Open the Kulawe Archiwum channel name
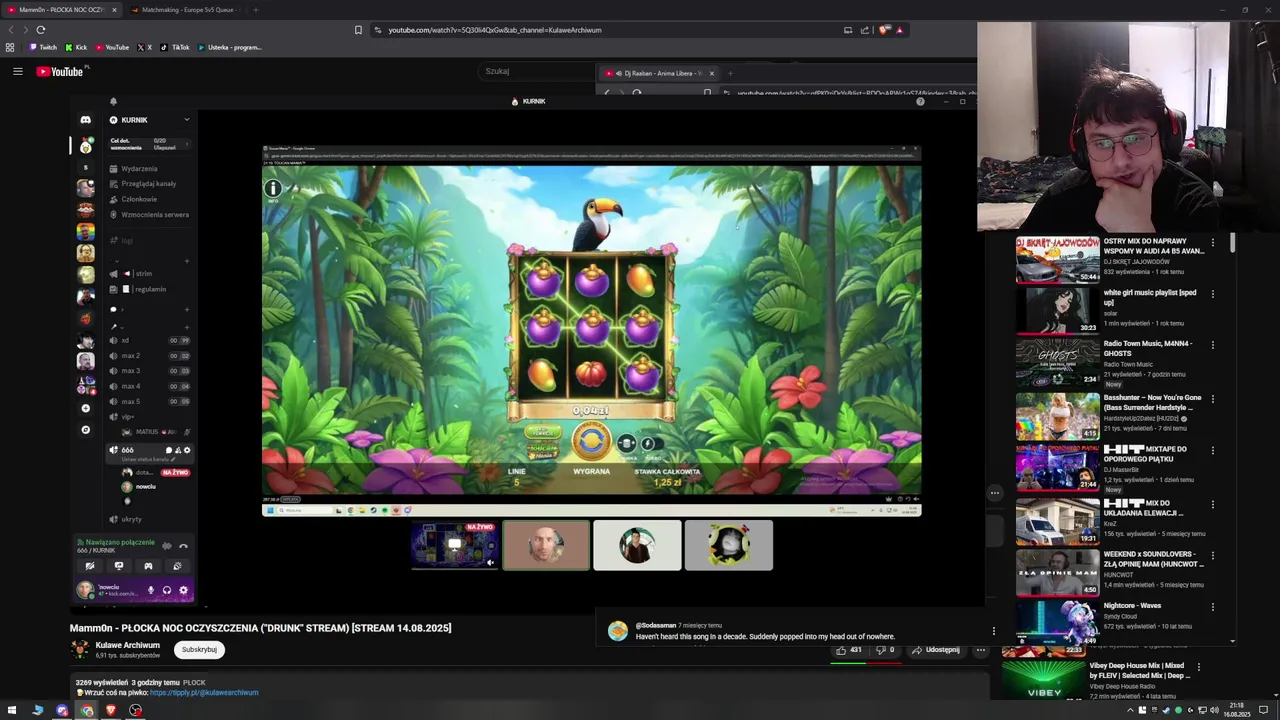The image size is (1280, 720). [x=127, y=645]
